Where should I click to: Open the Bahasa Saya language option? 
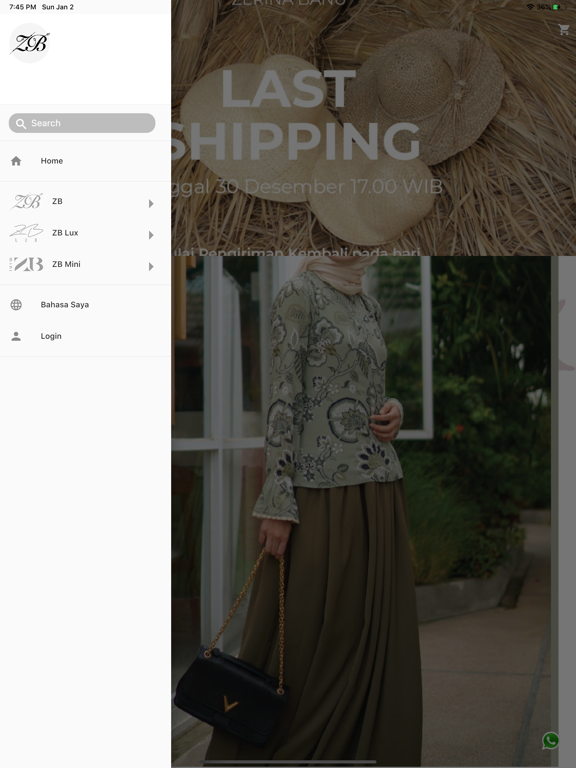pos(65,305)
